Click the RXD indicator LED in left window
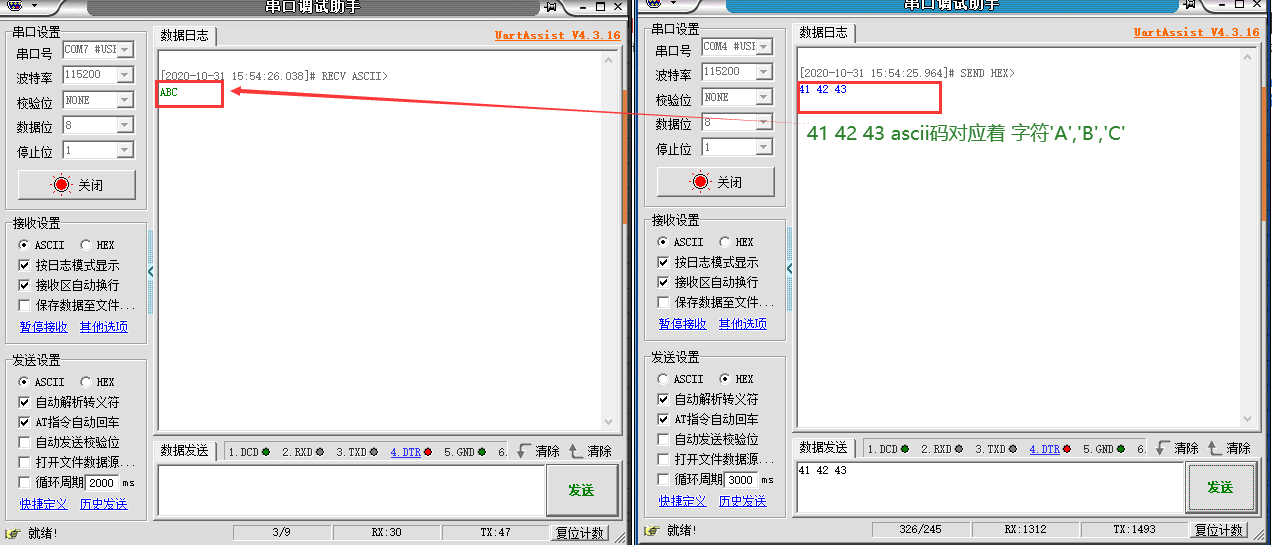 click(x=319, y=452)
